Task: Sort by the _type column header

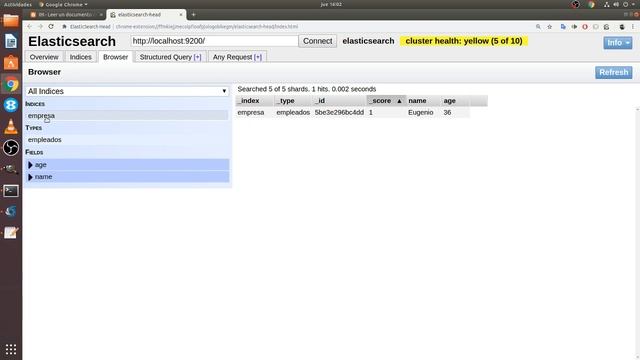Action: [x=293, y=101]
